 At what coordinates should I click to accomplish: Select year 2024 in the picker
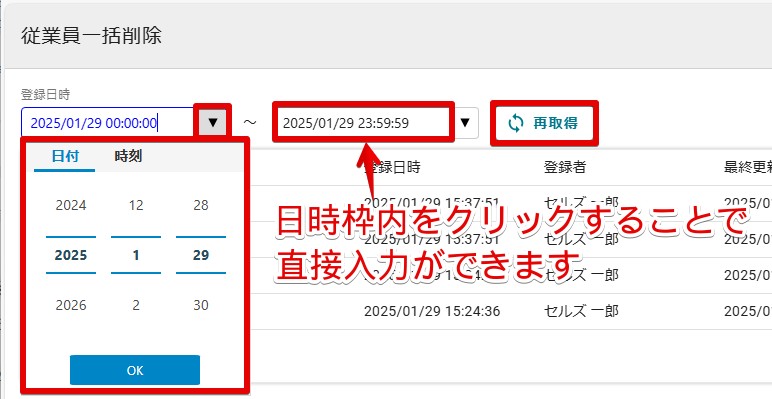(71, 205)
